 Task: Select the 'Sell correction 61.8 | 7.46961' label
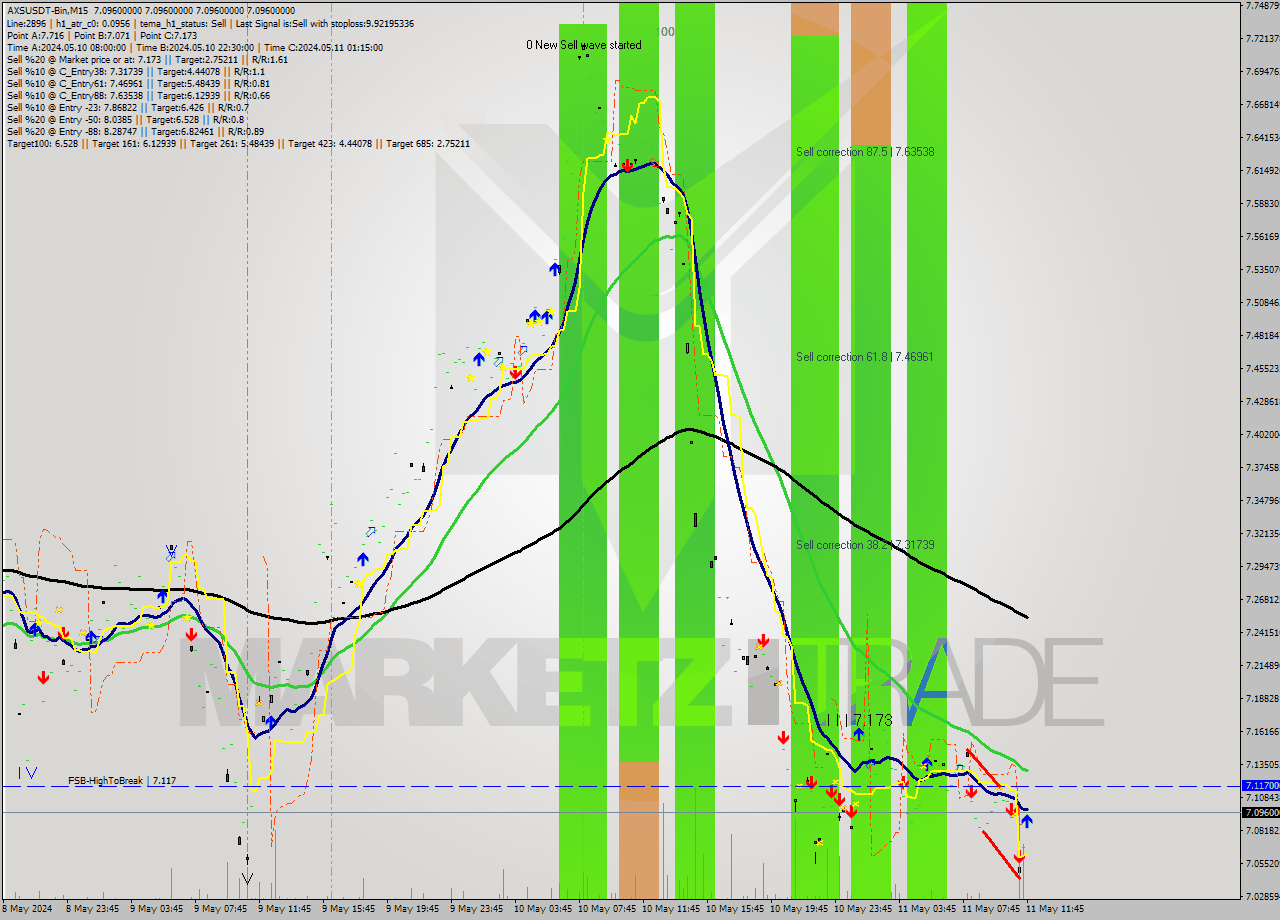pos(865,357)
